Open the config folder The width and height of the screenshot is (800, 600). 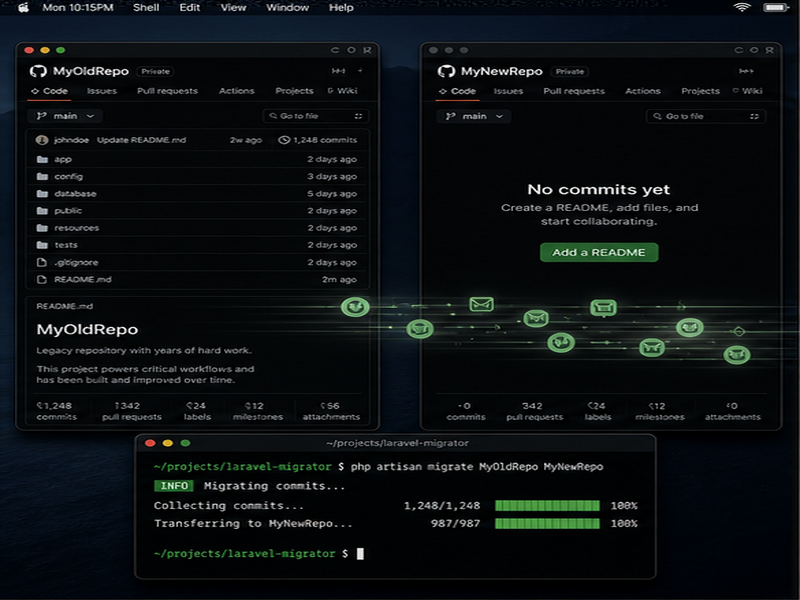(x=68, y=177)
